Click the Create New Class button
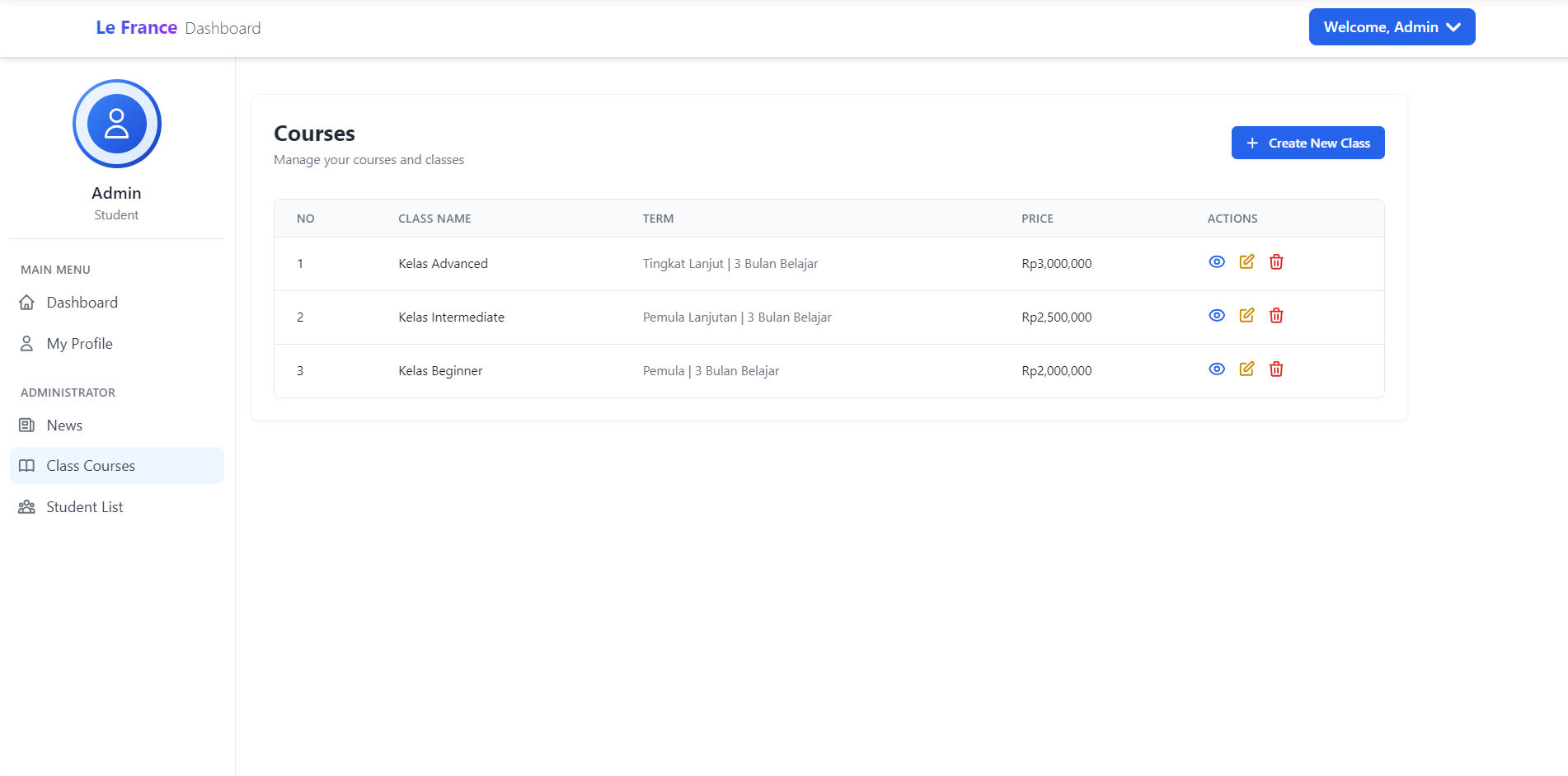Viewport: 1568px width, 776px height. pos(1307,142)
